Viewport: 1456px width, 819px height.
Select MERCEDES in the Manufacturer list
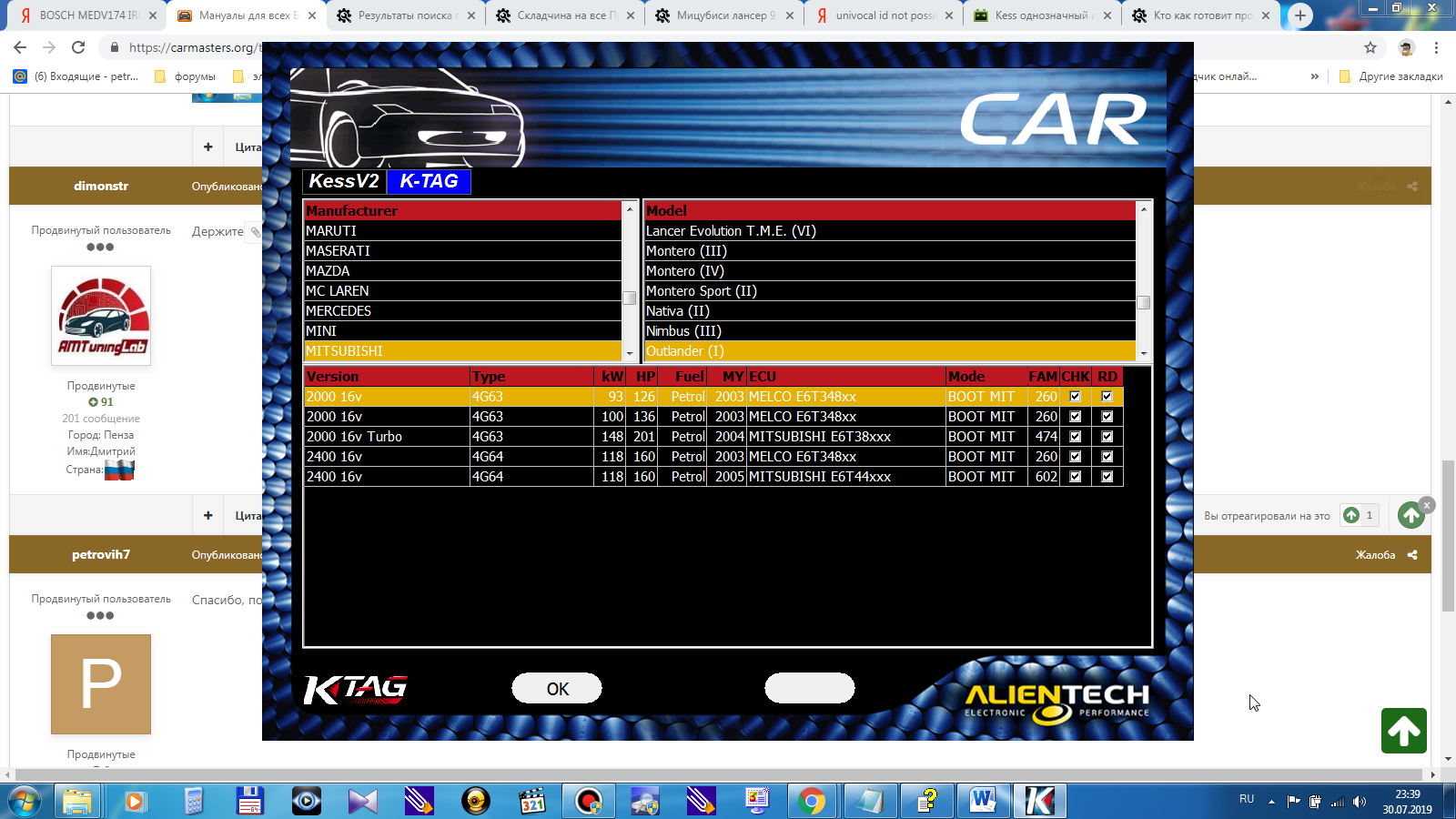click(463, 311)
